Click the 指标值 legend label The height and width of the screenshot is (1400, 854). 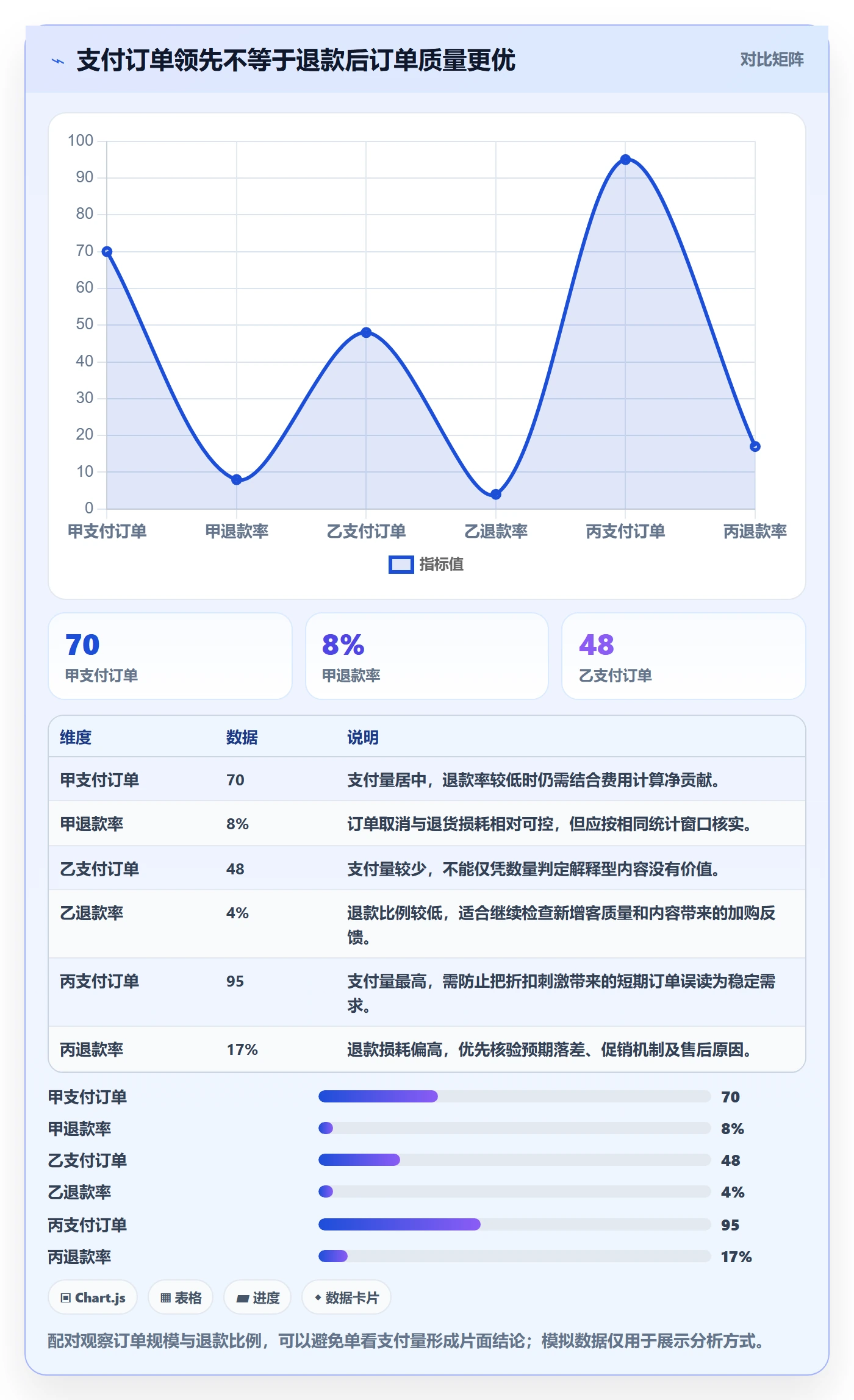pyautogui.click(x=442, y=565)
